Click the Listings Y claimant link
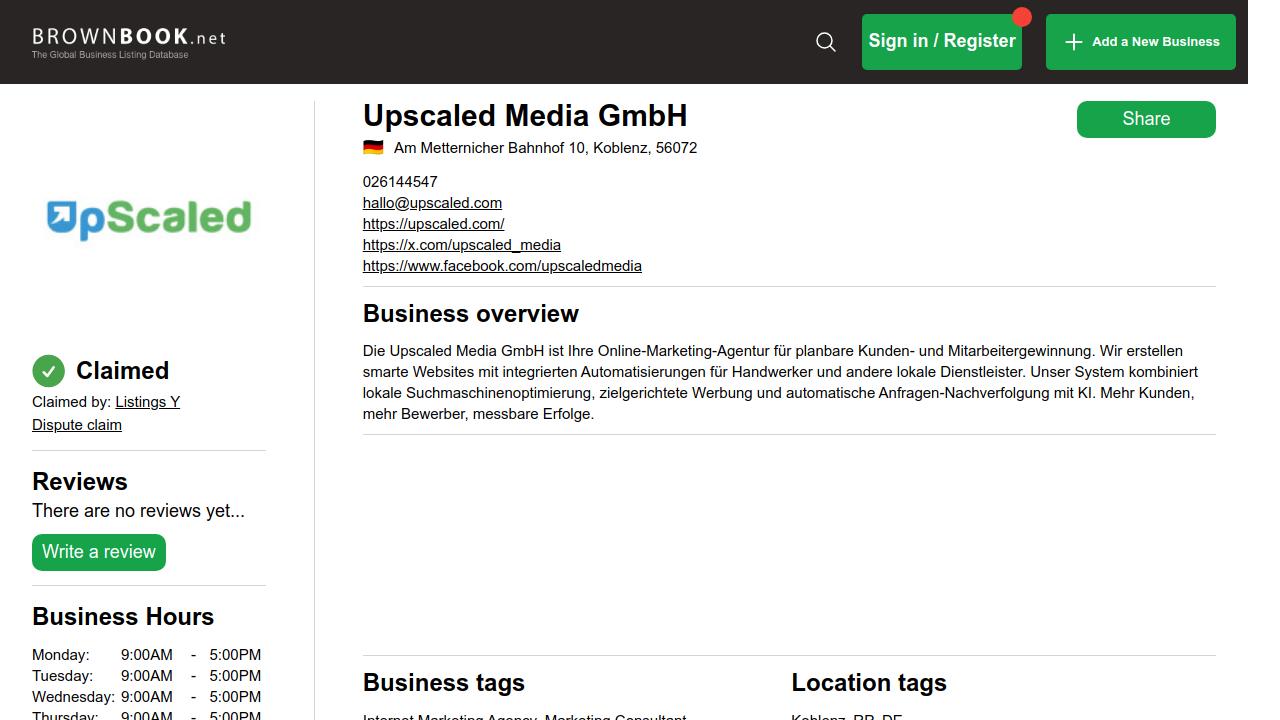 click(147, 402)
